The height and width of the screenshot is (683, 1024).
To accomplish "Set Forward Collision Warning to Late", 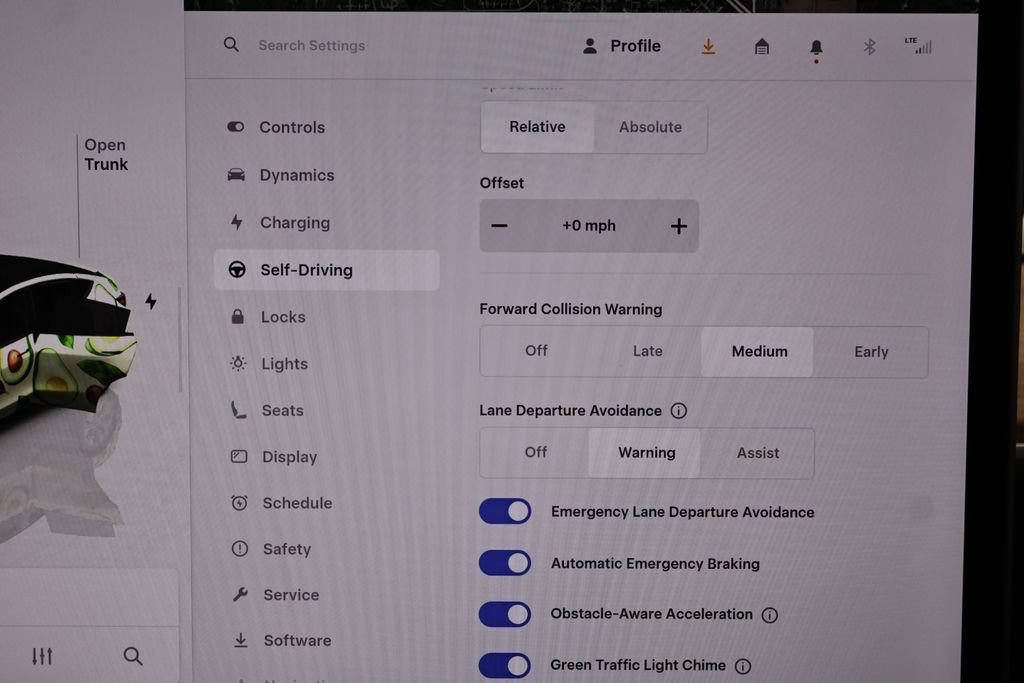I will (647, 351).
